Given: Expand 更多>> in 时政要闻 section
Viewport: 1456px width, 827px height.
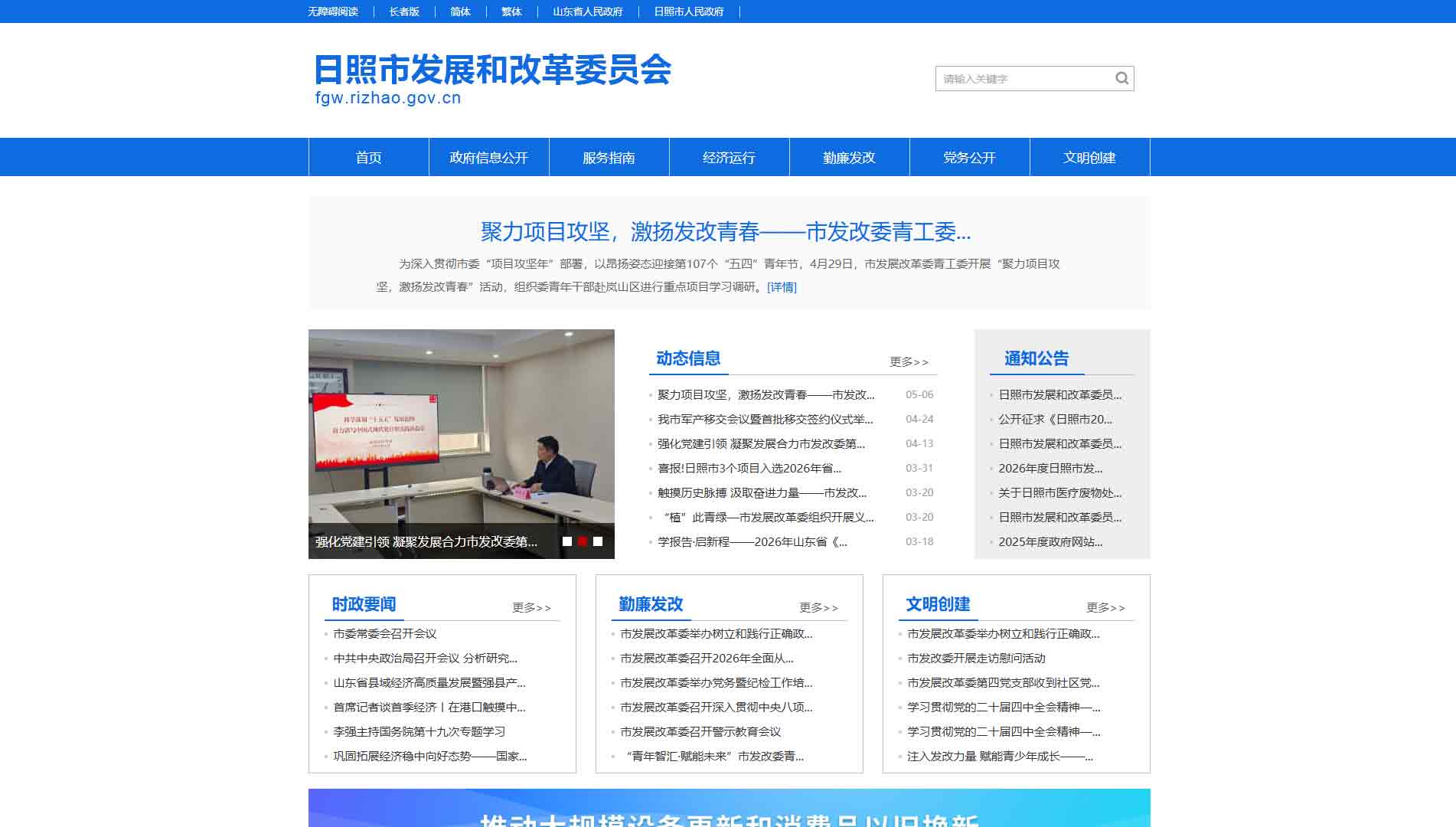Looking at the screenshot, I should point(531,607).
